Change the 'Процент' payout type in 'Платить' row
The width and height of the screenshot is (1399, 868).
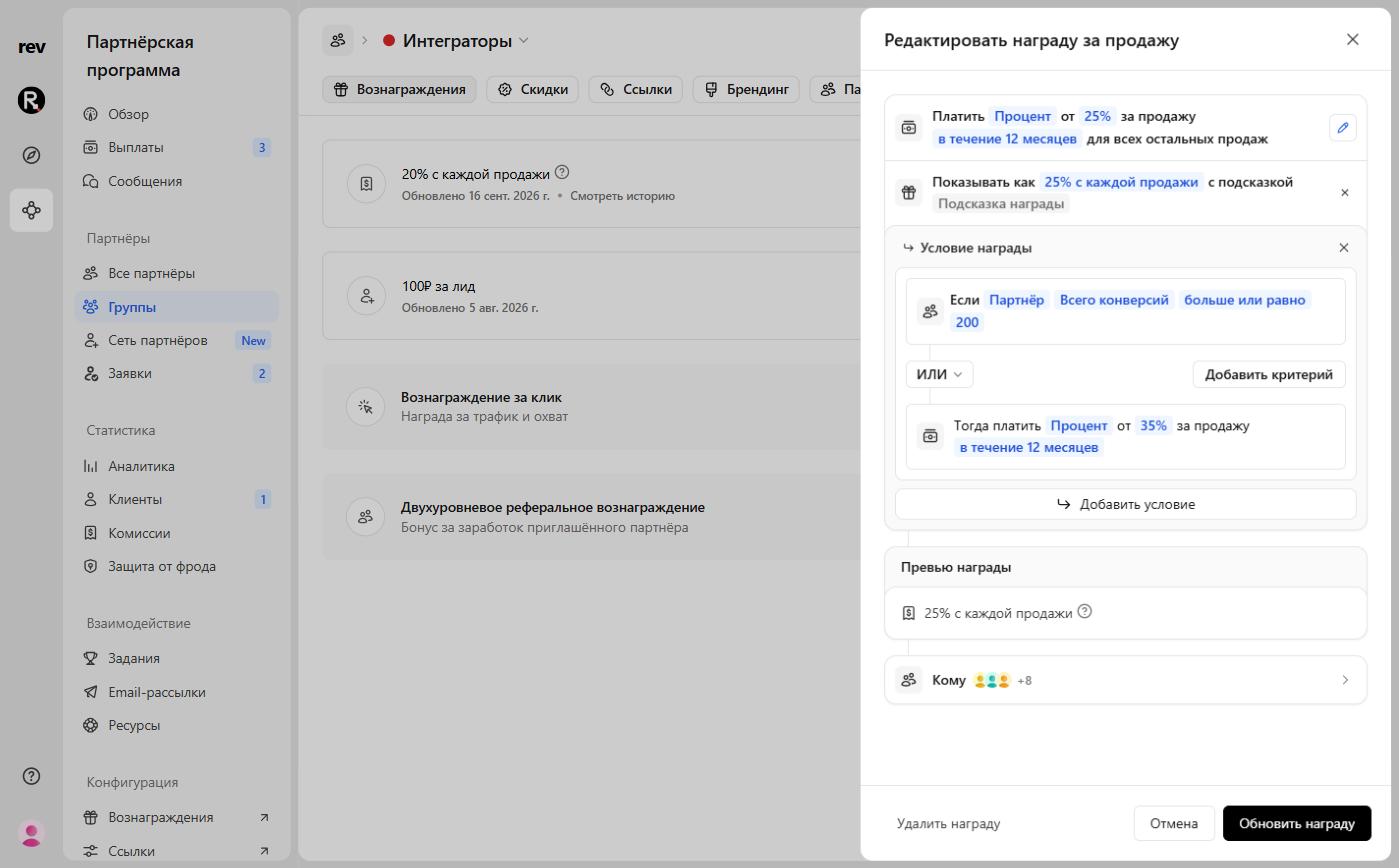pyautogui.click(x=1022, y=116)
